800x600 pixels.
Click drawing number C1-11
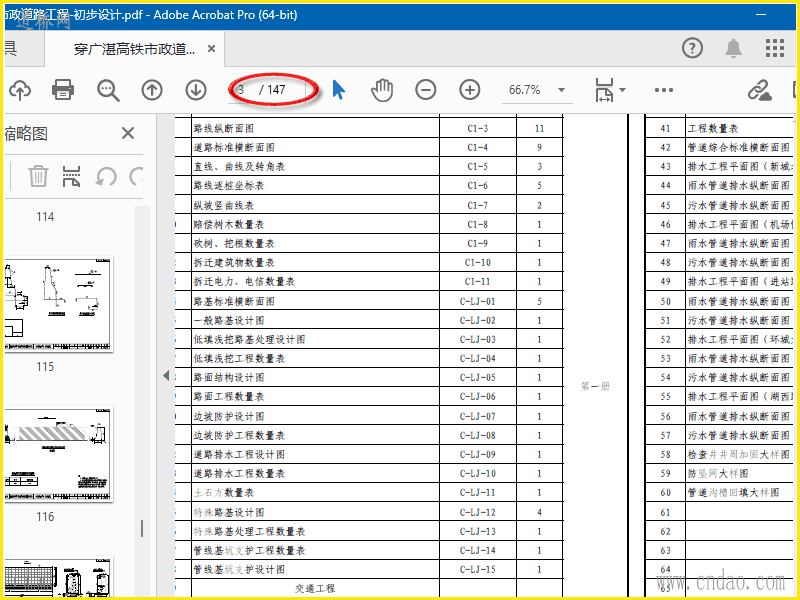pos(478,282)
